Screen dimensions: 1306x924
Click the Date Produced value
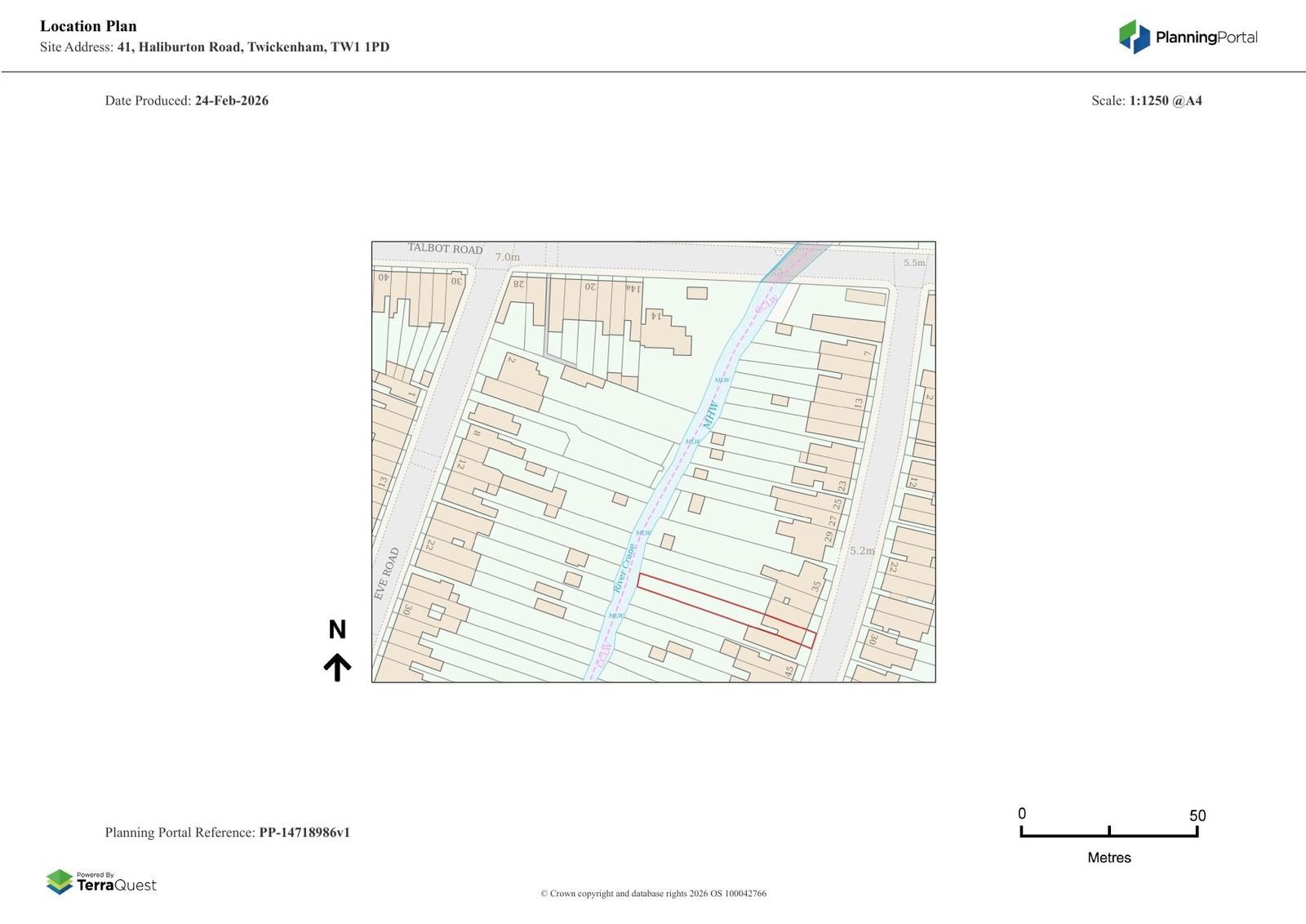point(232,101)
